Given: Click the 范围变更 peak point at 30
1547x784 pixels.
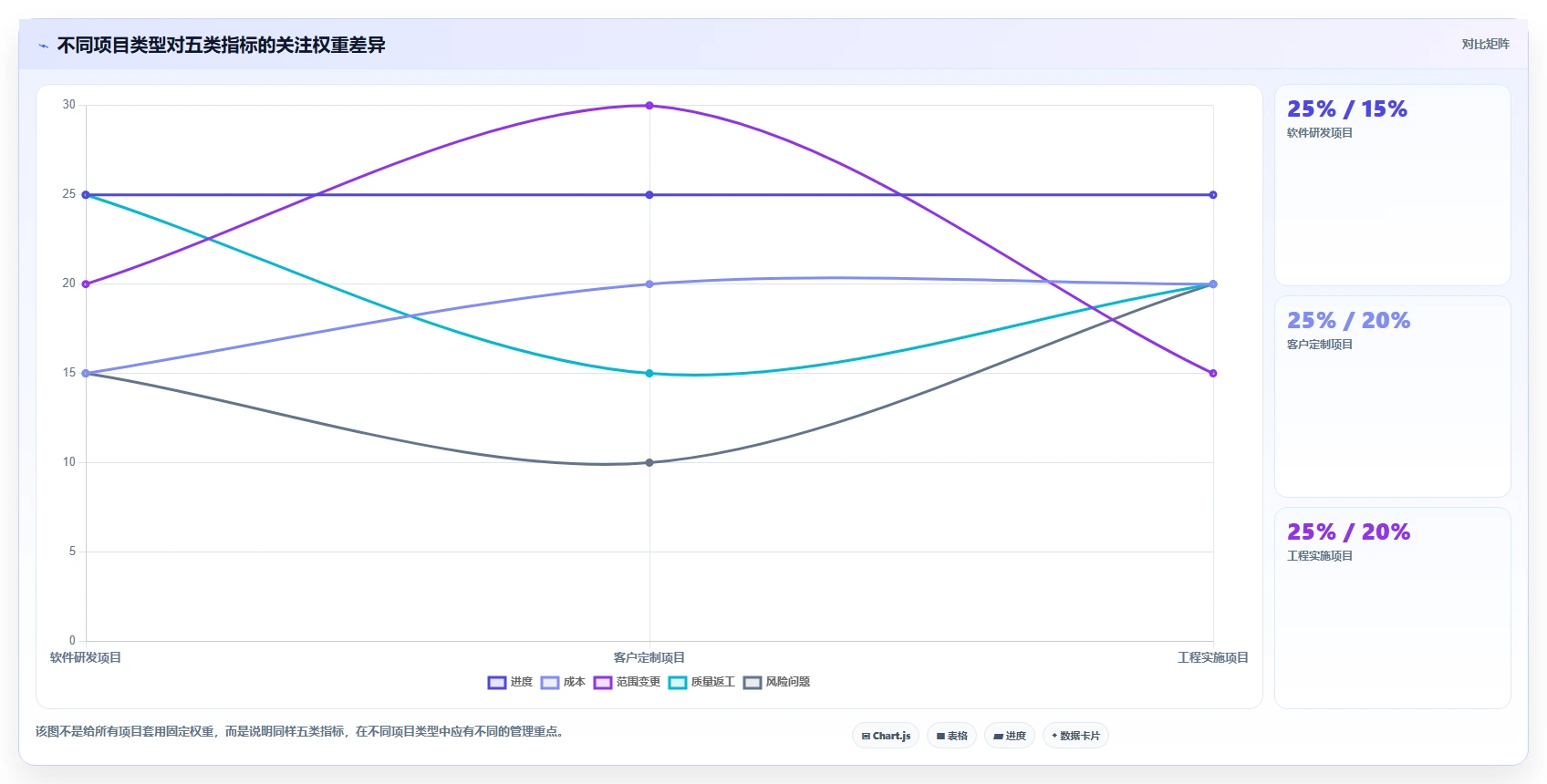Looking at the screenshot, I should click(649, 106).
